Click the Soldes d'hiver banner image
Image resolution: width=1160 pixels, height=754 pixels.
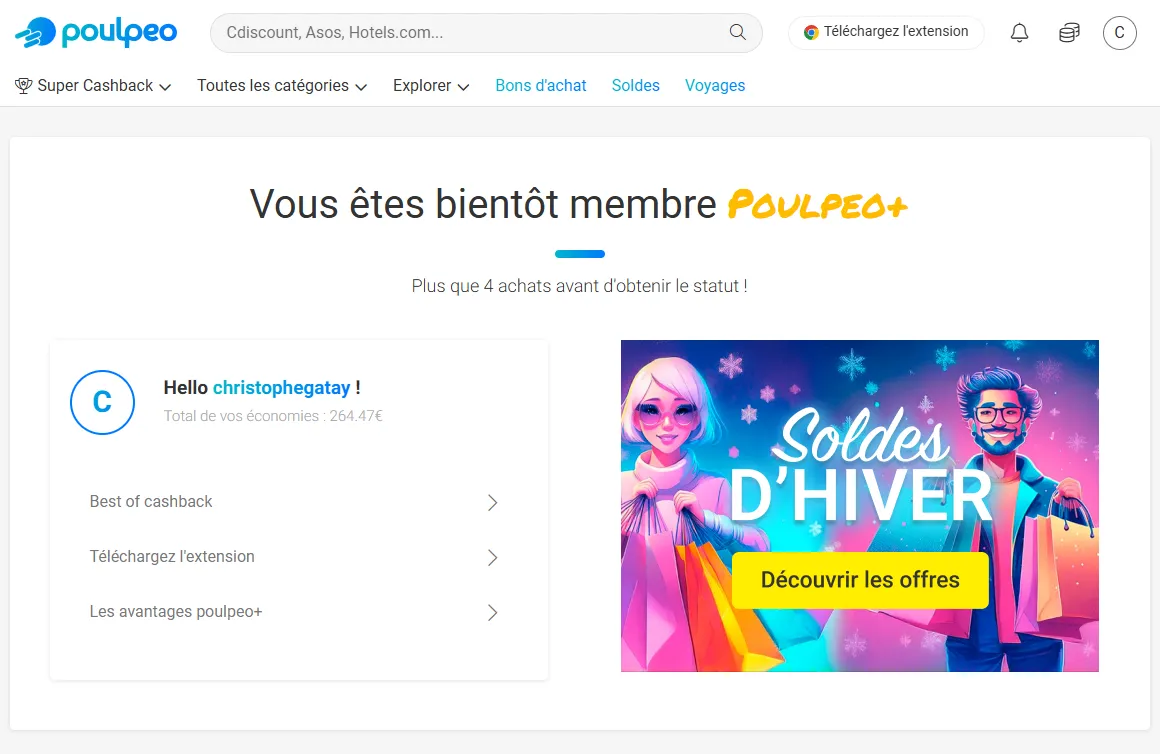point(860,506)
